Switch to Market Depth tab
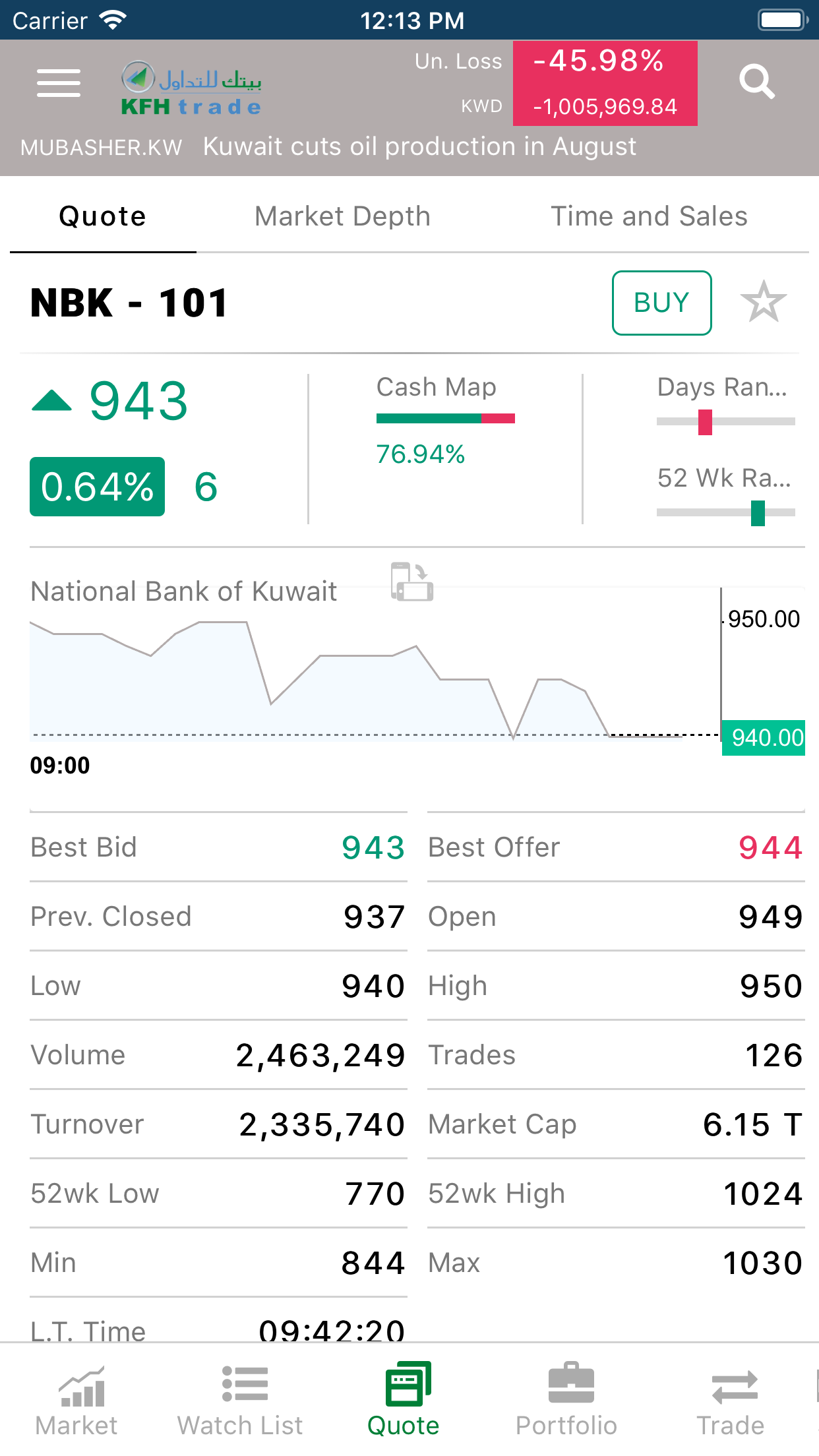Screen dimensions: 819x1456 pos(343,216)
